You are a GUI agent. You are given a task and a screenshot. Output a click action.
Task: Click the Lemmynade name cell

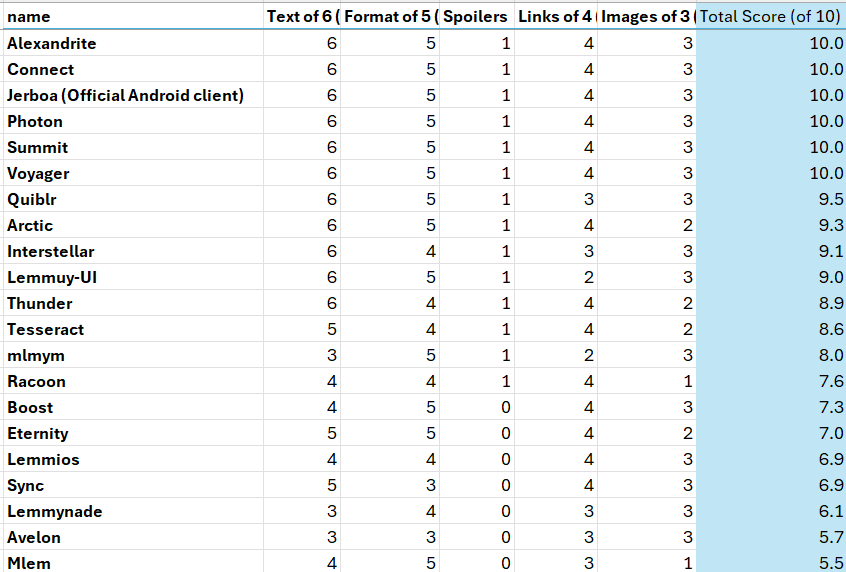(133, 511)
